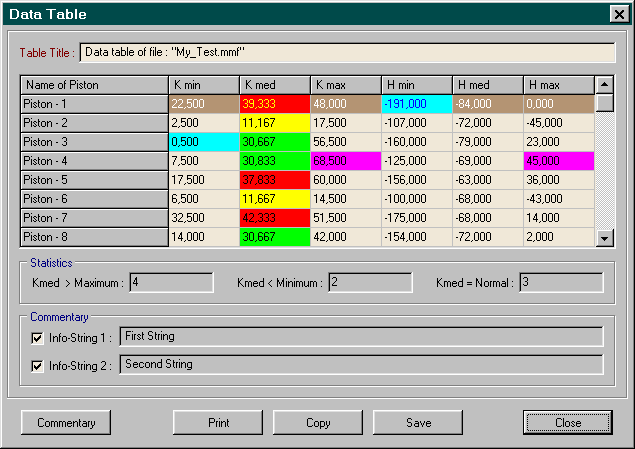The height and width of the screenshot is (449, 635).
Task: Click the Save button
Action: pyautogui.click(x=418, y=423)
